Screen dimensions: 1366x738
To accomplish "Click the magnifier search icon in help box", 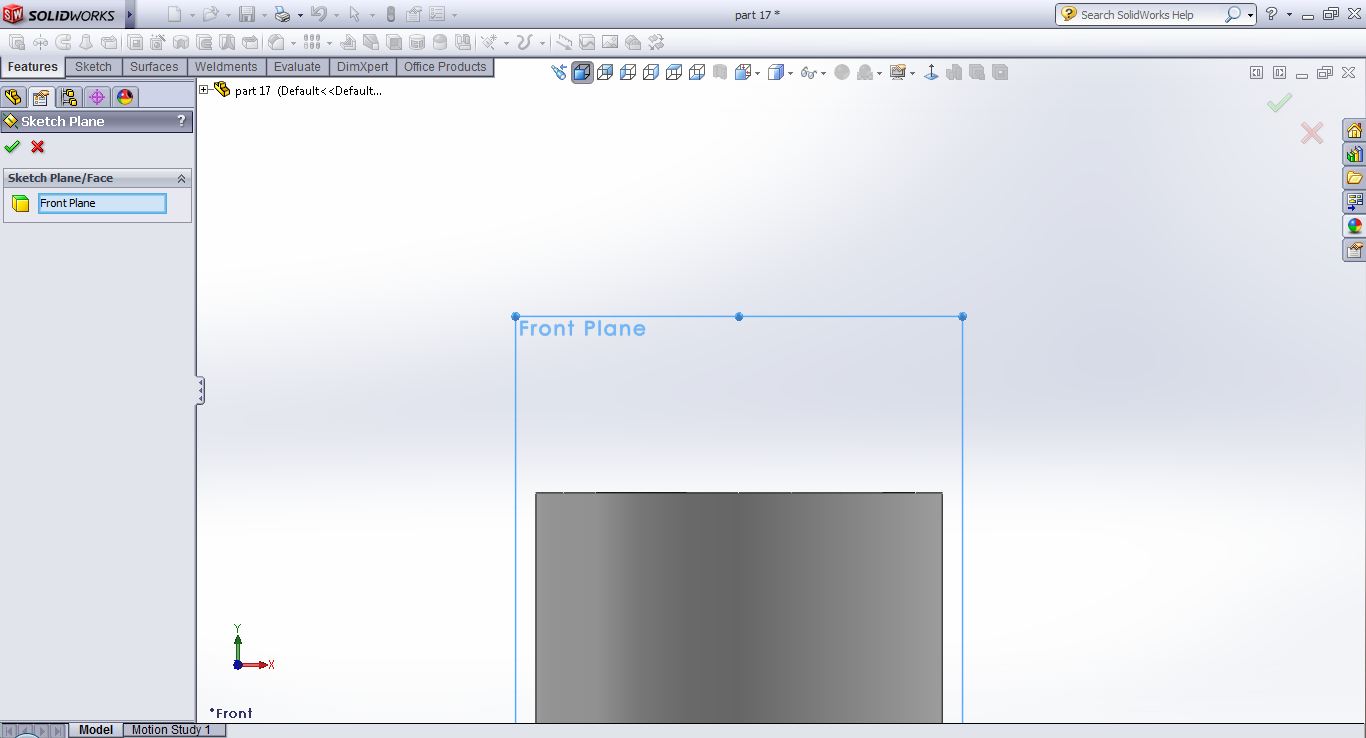I will click(x=1232, y=14).
